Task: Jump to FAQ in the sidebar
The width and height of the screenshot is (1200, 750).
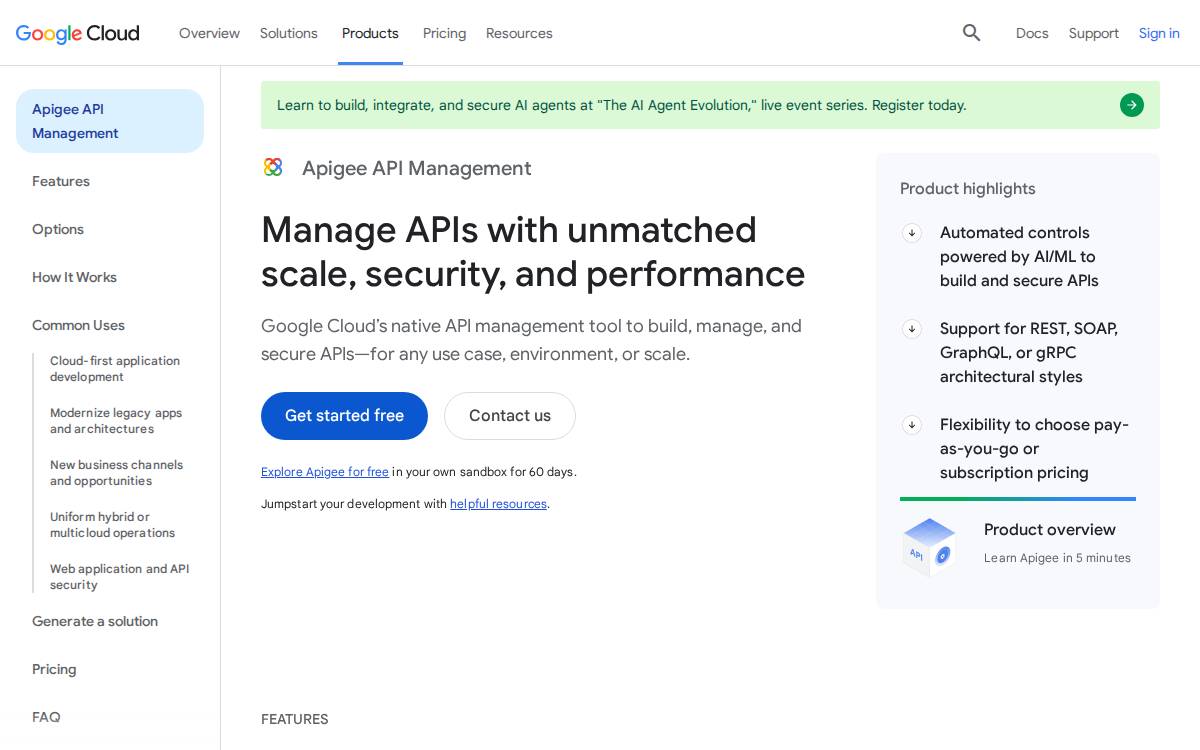Action: point(46,717)
